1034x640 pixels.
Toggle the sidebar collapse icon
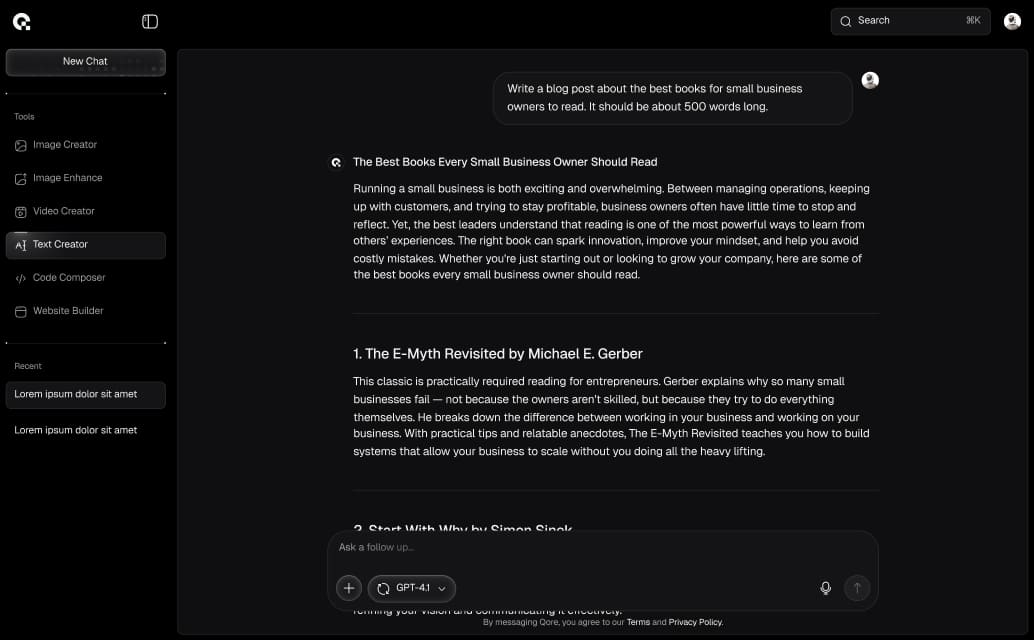tap(150, 21)
